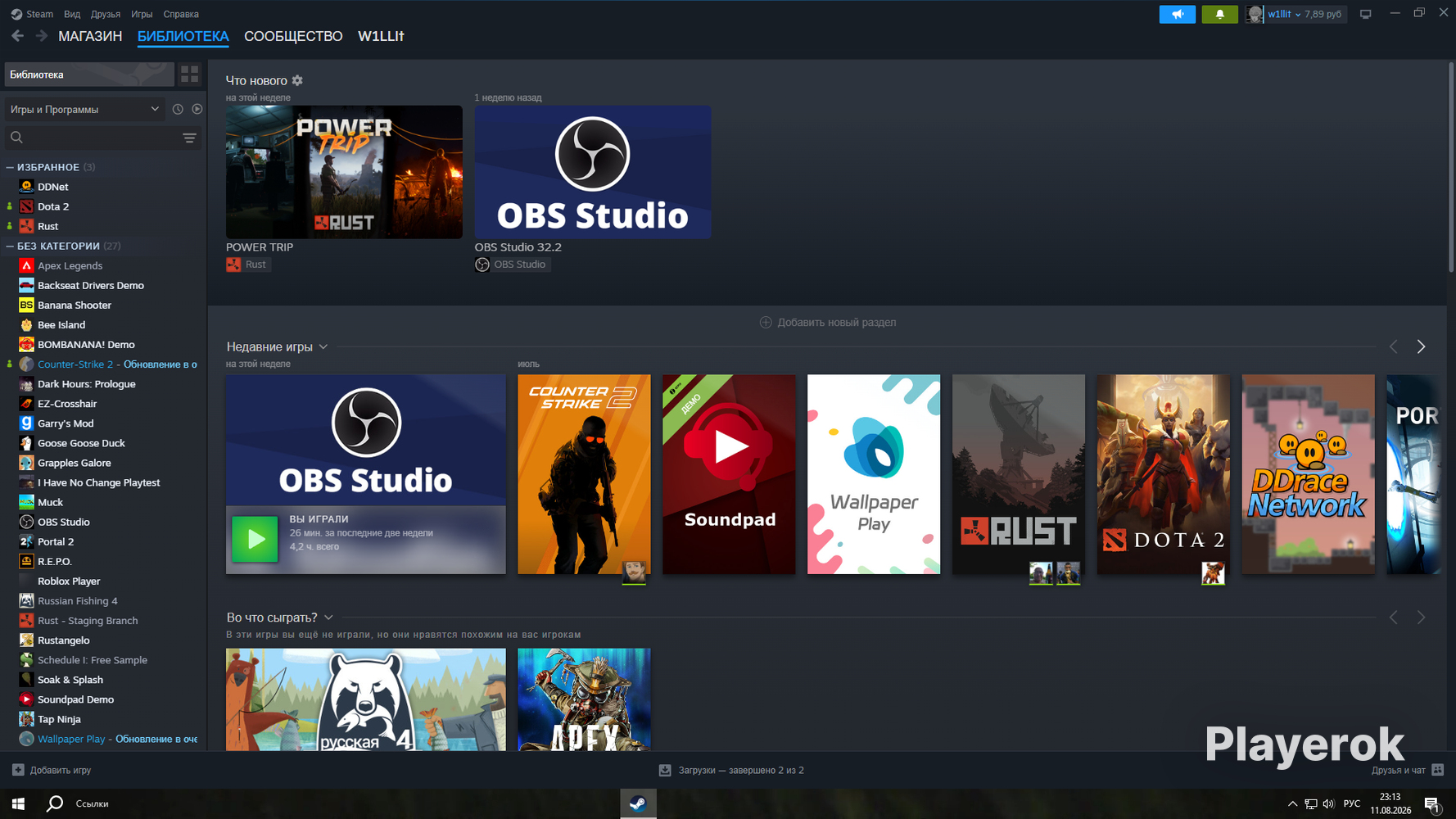The width and height of the screenshot is (1456, 819).
Task: Click the plus icon for 'Добавить игру'
Action: 18,770
